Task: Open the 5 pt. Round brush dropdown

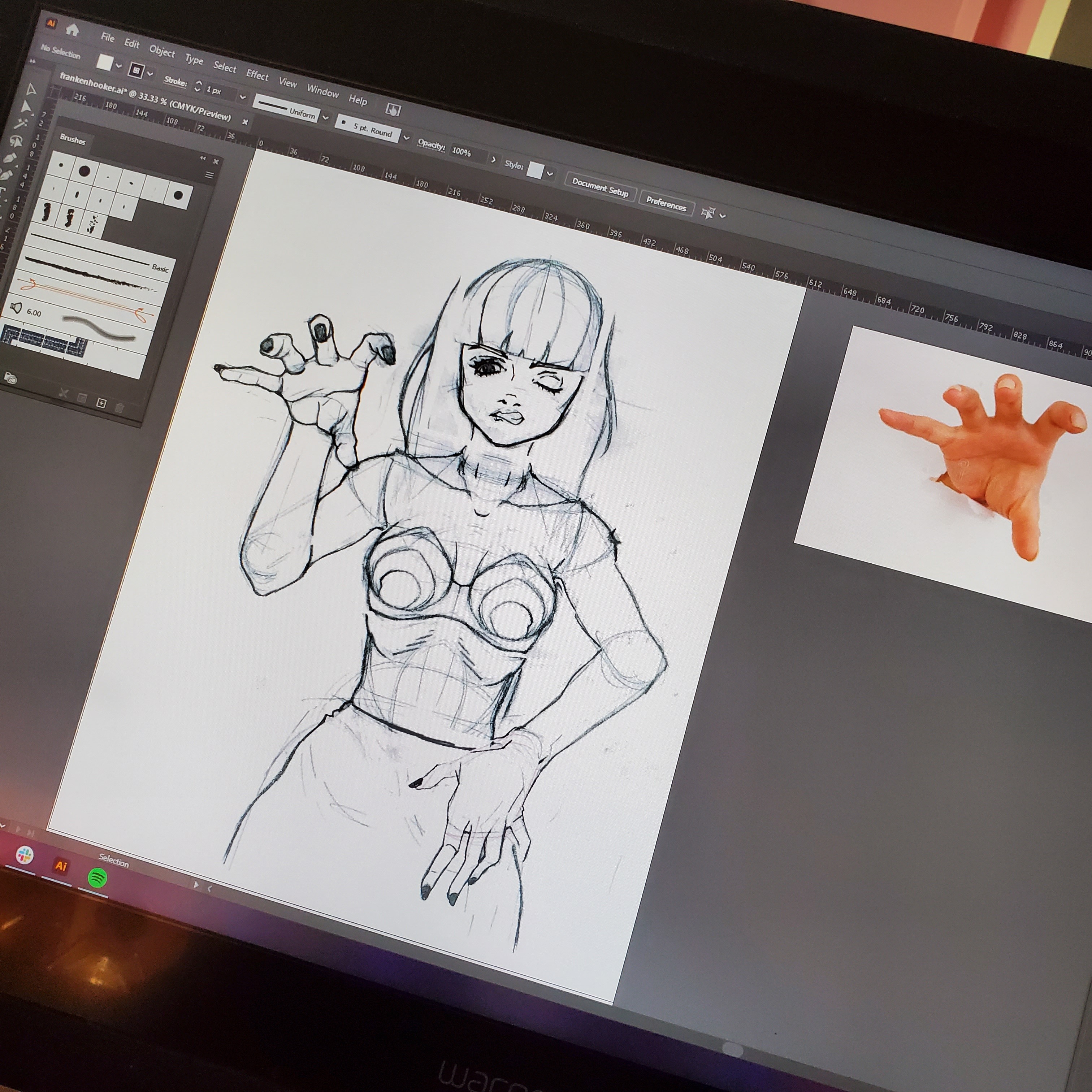Action: click(x=406, y=137)
